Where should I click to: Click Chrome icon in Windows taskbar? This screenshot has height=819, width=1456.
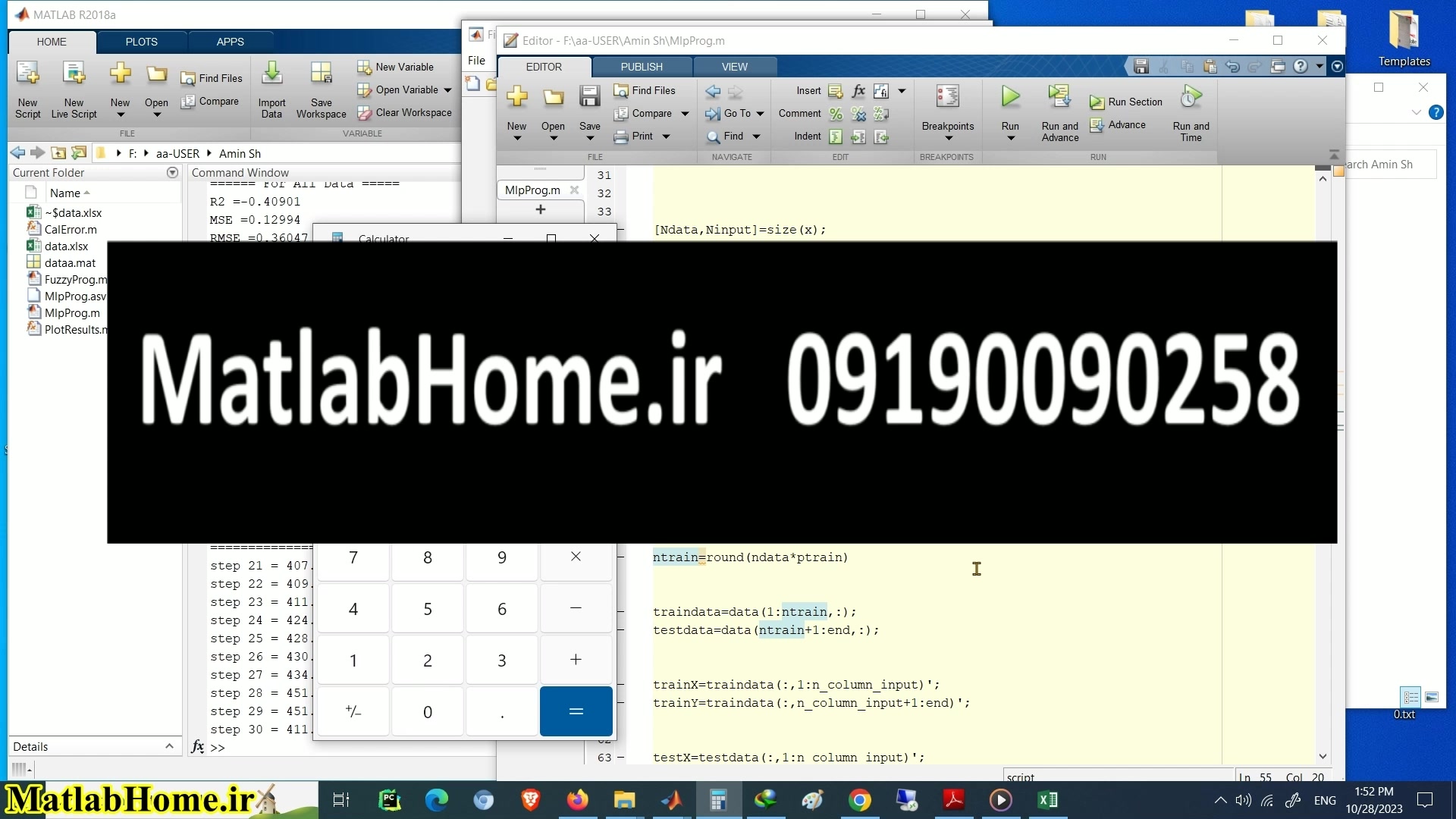tap(859, 799)
